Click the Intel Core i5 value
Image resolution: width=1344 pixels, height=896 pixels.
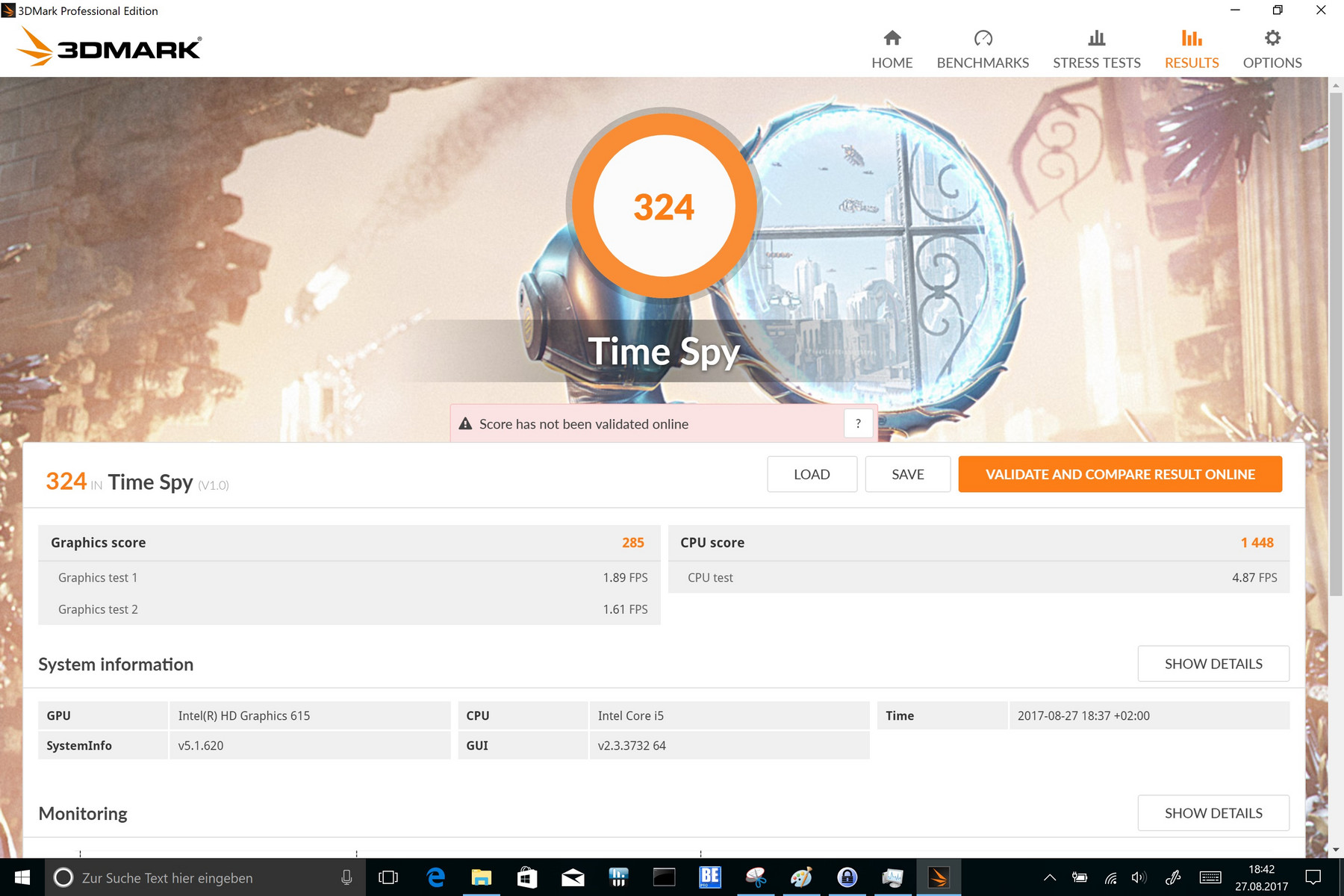coord(631,715)
